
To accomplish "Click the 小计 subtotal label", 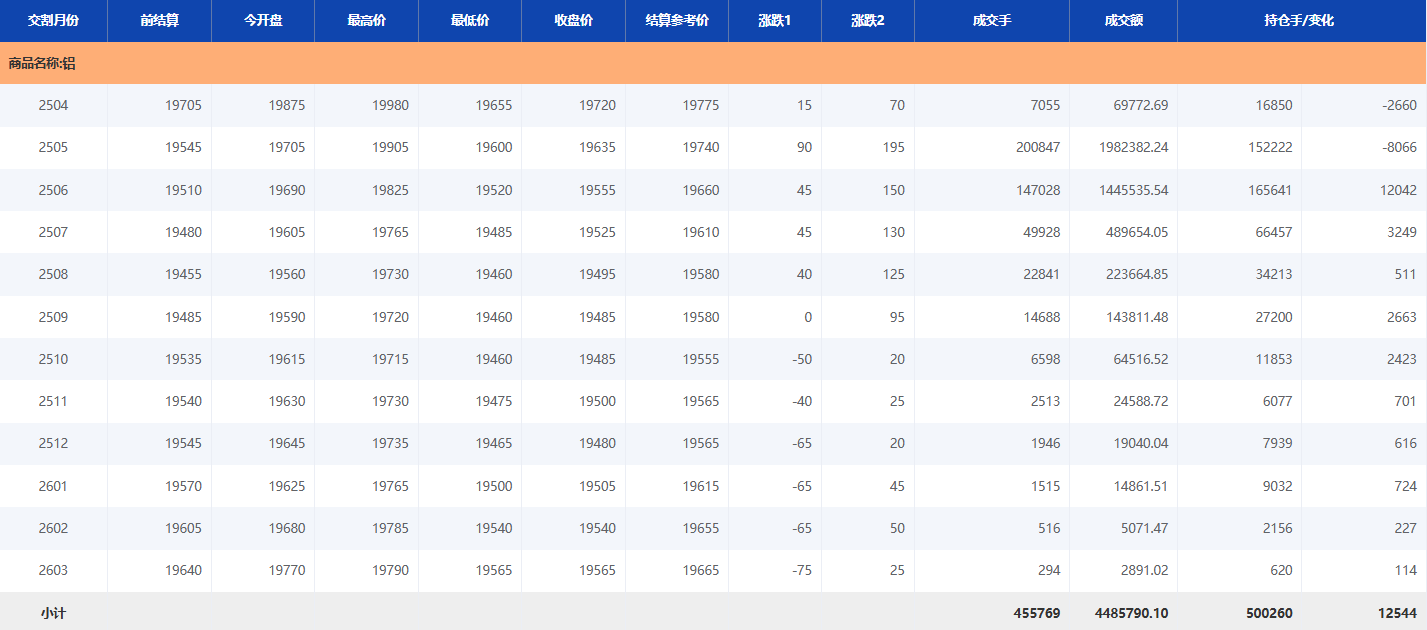I will (x=53, y=612).
